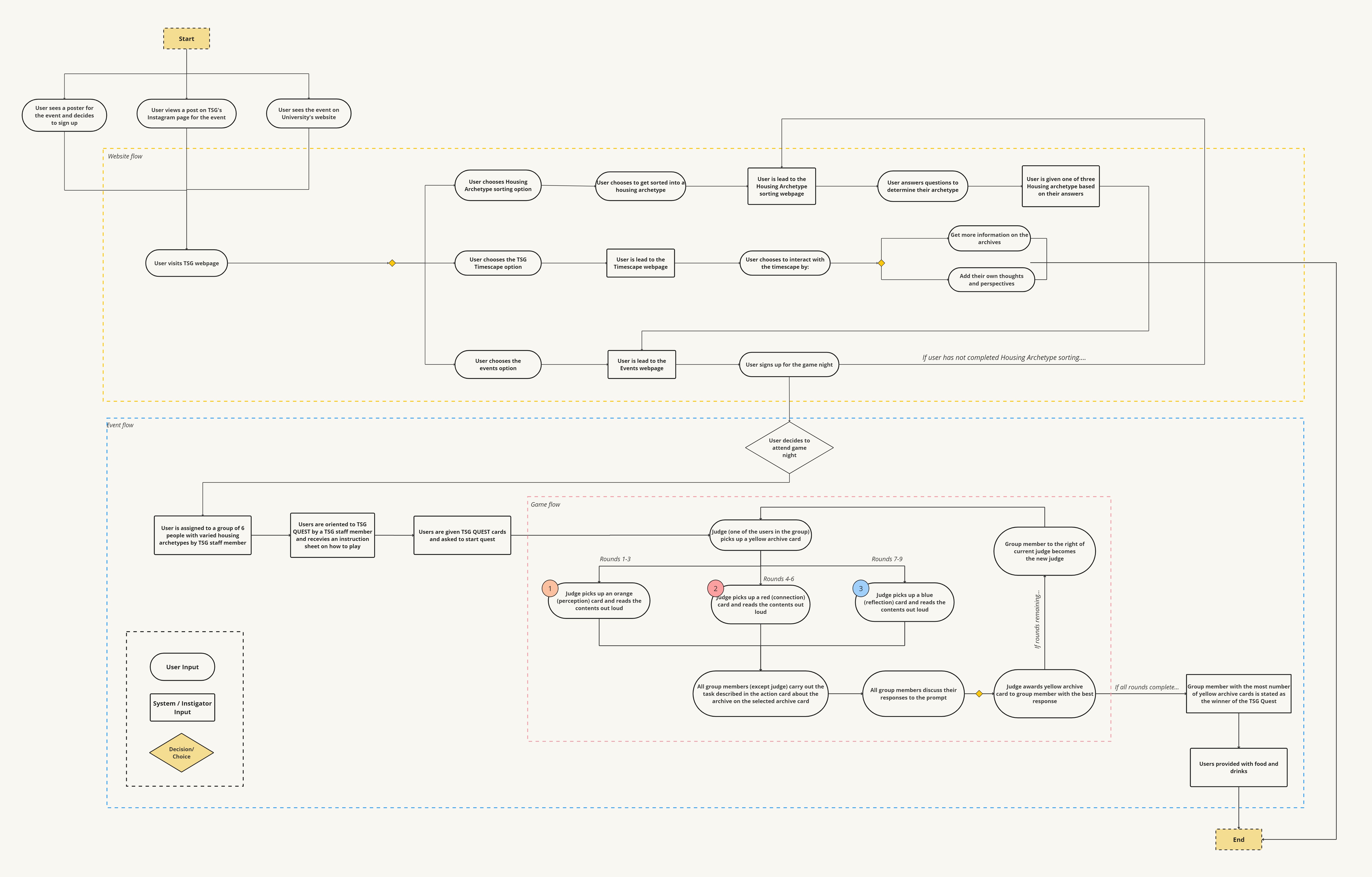
Task: Select the 'User decides to attend game night' diamond
Action: tap(789, 448)
